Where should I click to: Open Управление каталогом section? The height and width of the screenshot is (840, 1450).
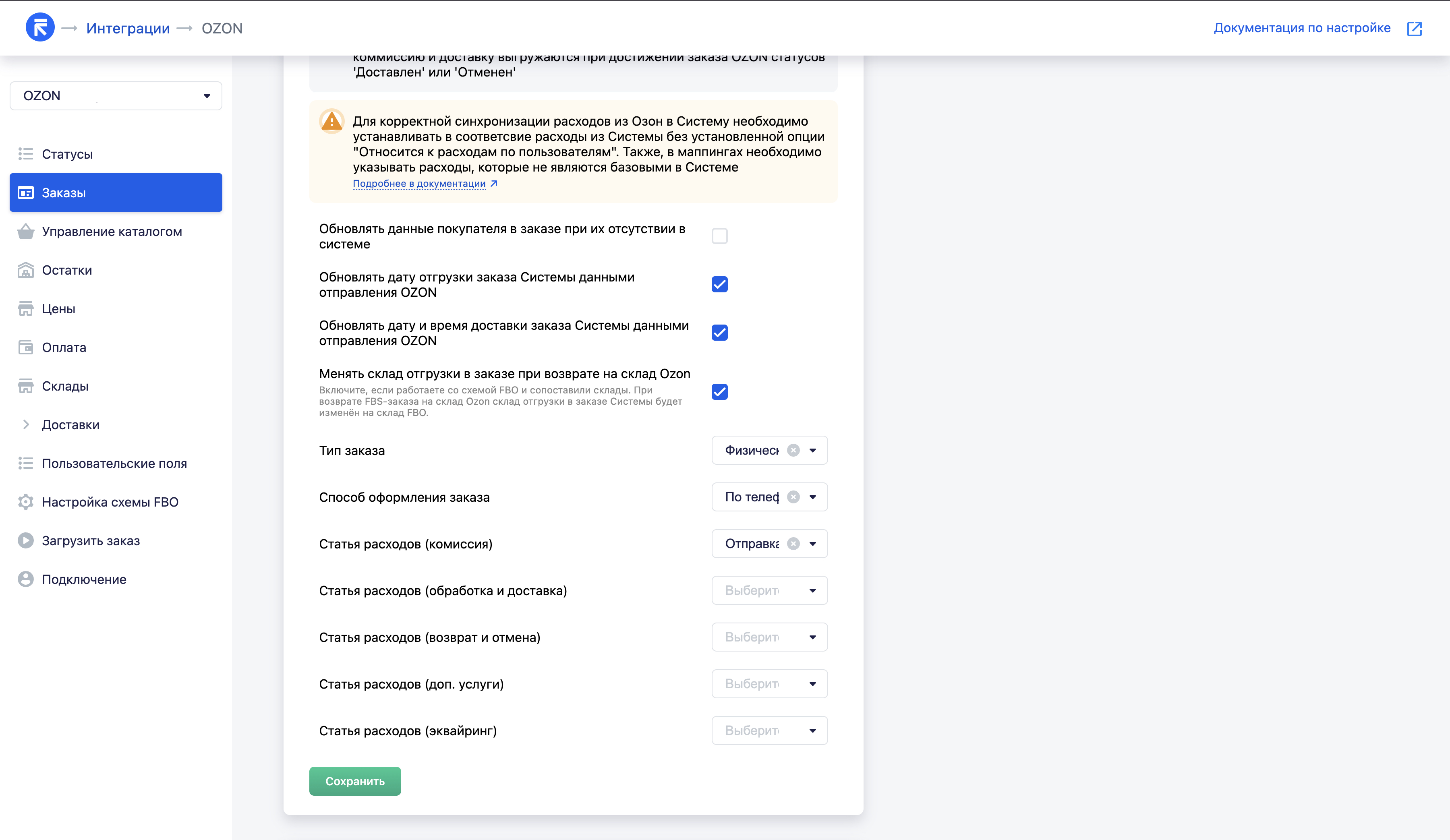tap(112, 231)
